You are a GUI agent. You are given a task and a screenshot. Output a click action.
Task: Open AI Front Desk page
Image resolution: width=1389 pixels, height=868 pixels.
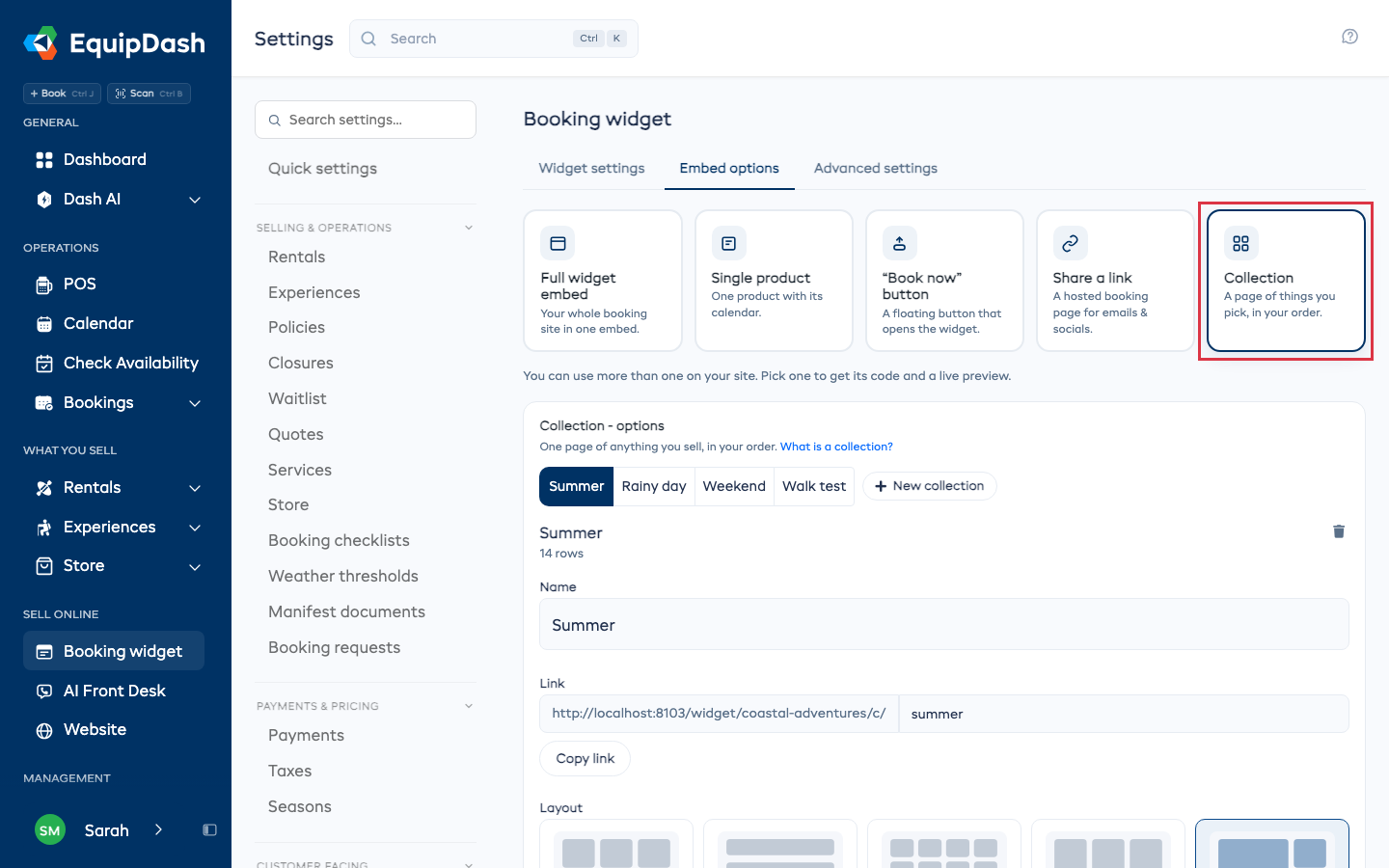click(114, 691)
